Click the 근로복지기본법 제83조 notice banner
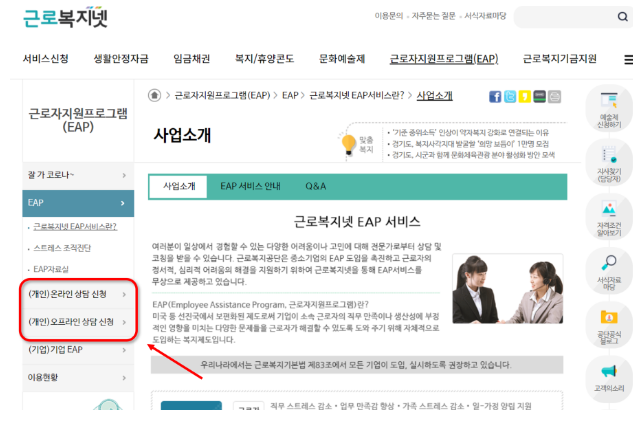 357,365
